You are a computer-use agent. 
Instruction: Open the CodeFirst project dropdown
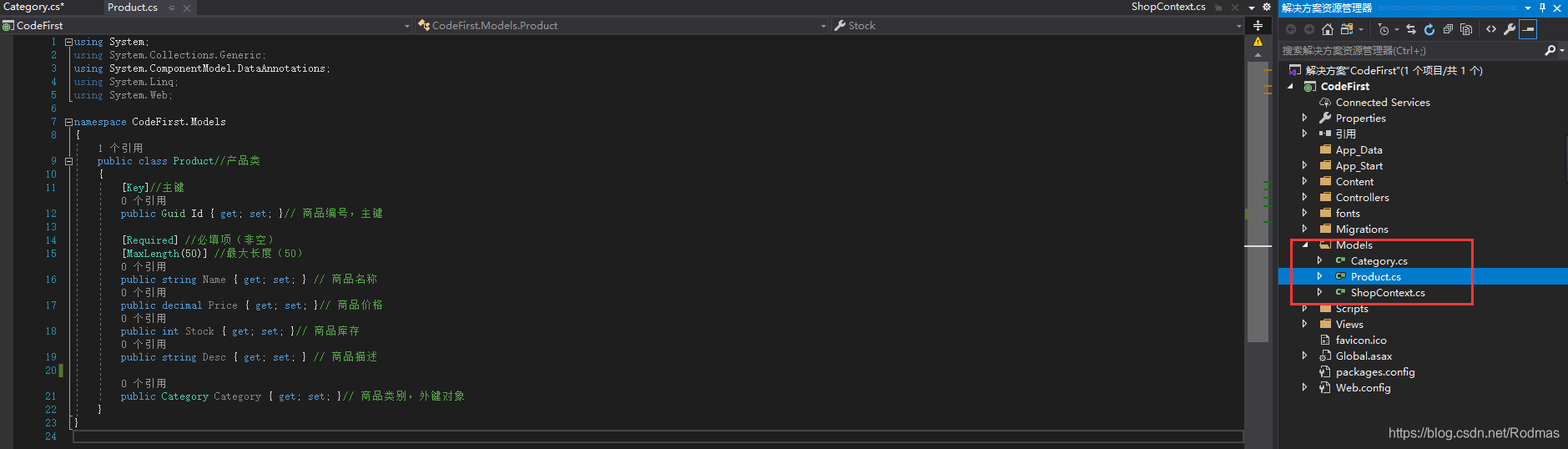(x=407, y=26)
